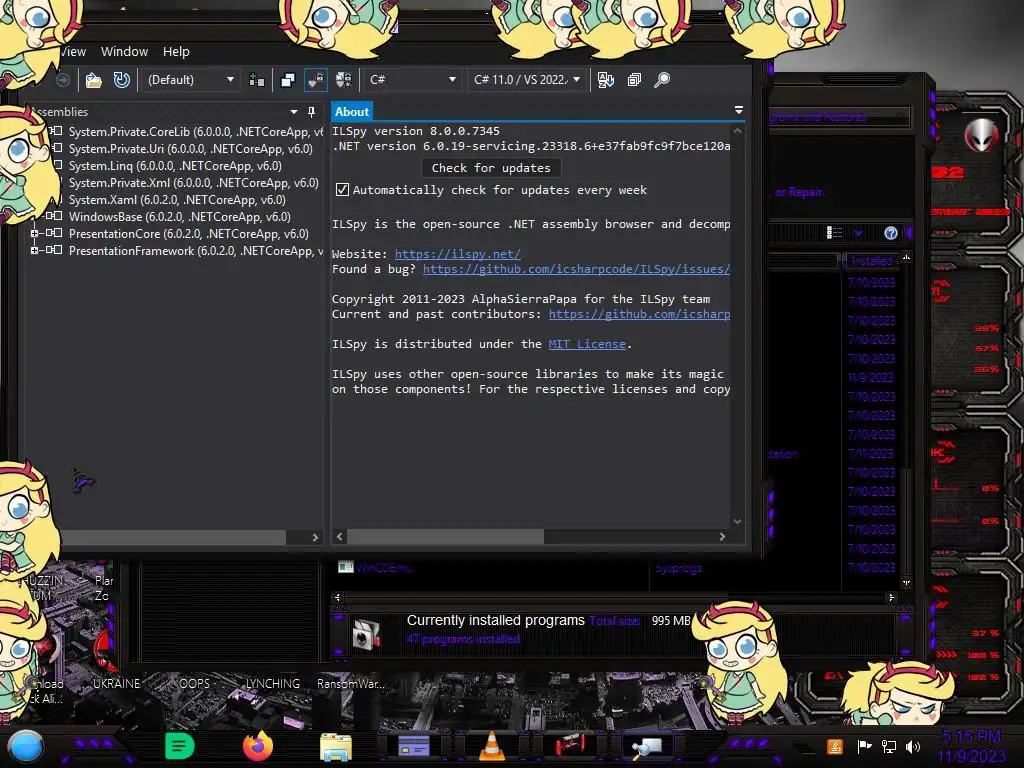Open the MIT License link

(586, 344)
